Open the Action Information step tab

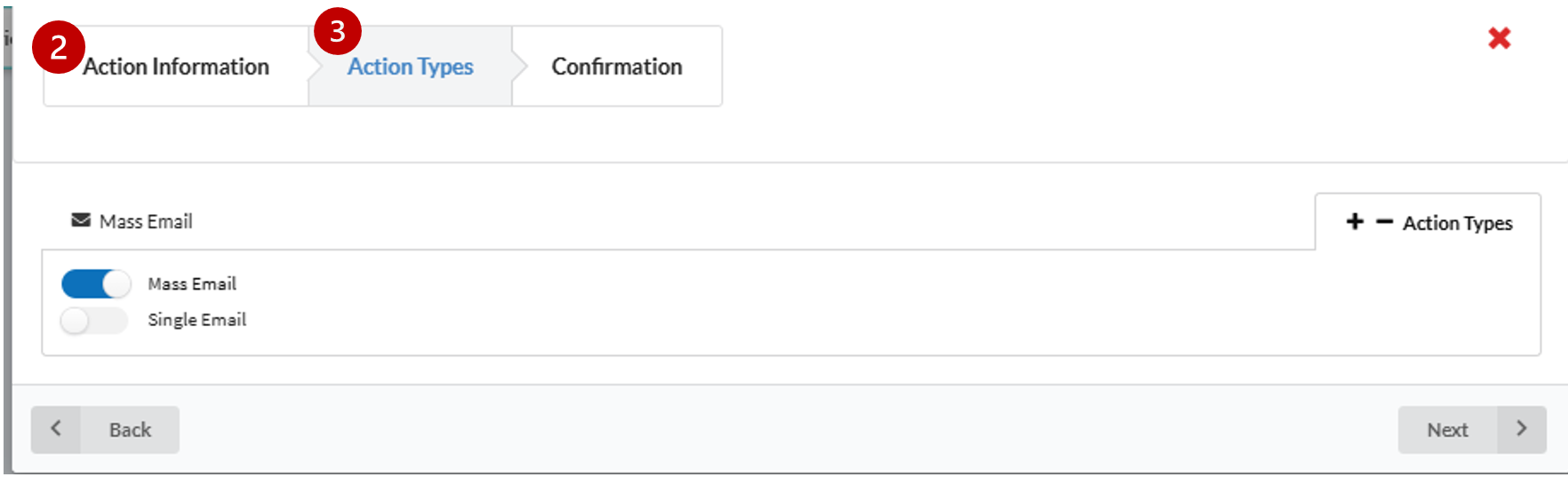176,67
